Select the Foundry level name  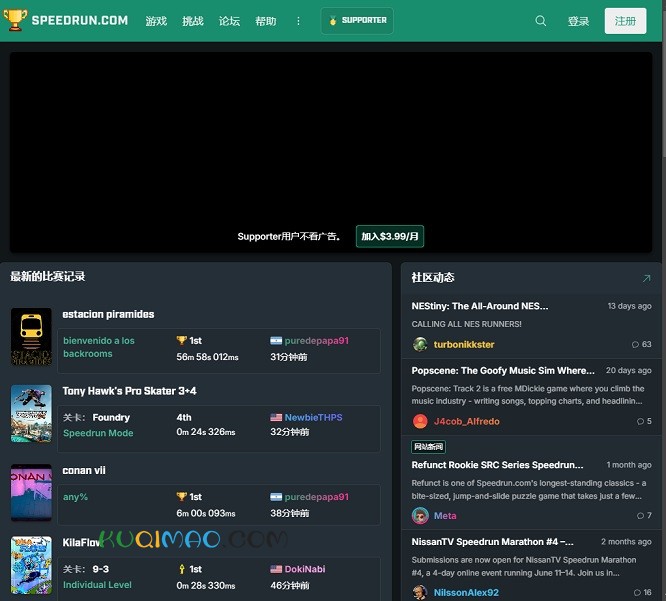pyautogui.click(x=111, y=418)
